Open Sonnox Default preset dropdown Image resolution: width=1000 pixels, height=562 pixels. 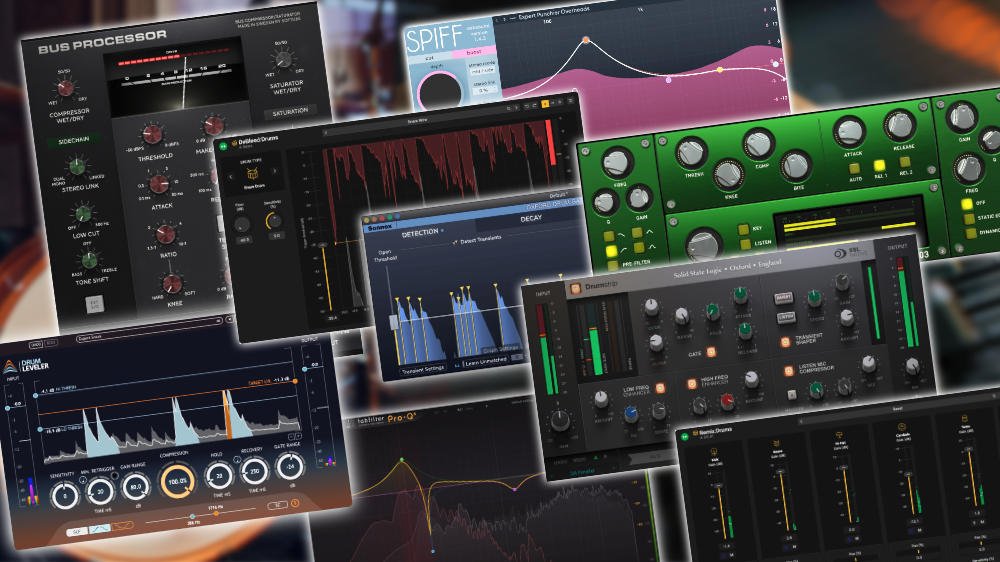point(557,195)
